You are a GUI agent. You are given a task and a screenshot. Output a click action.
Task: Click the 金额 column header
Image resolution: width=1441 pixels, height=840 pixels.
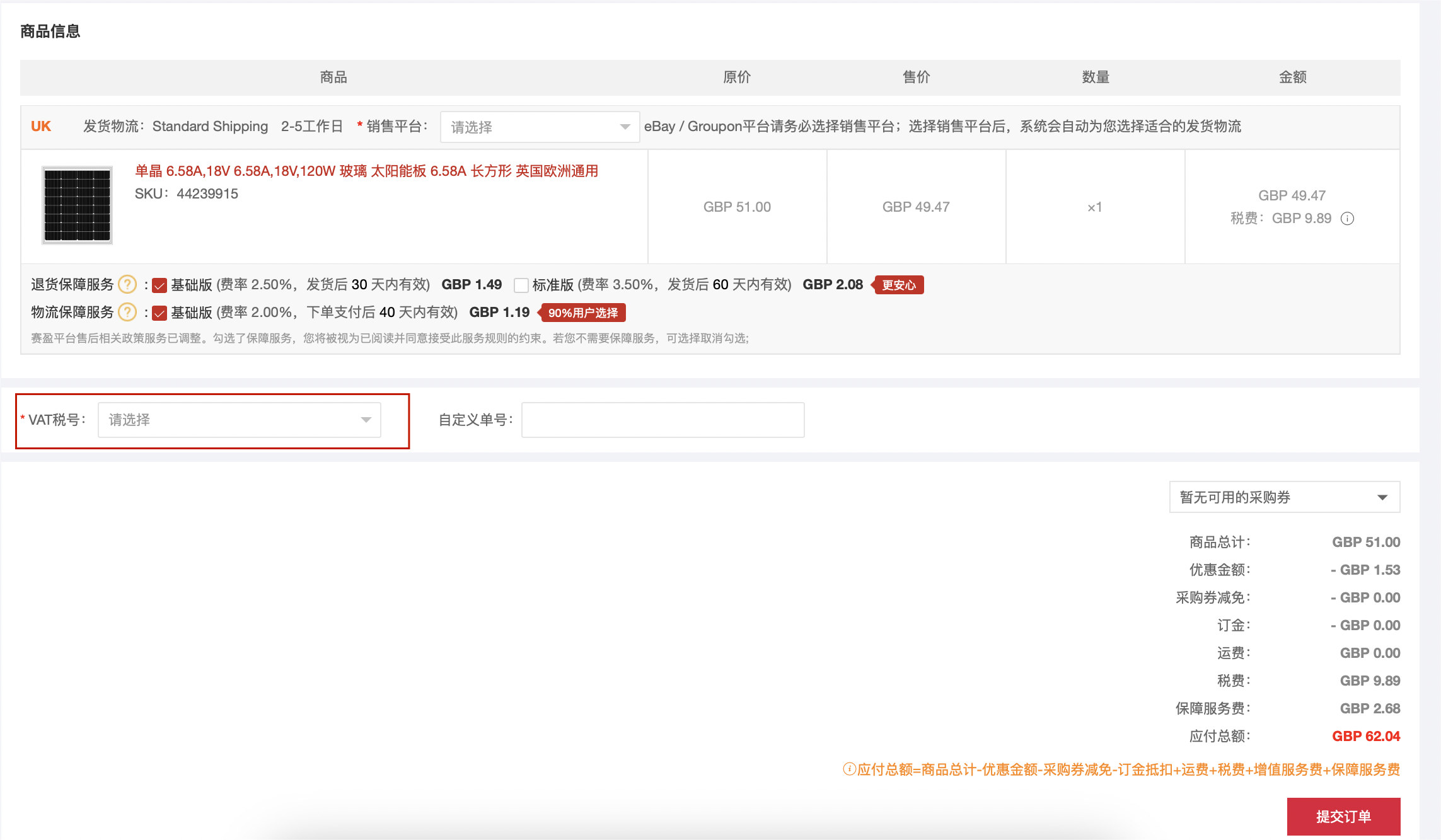click(x=1292, y=78)
